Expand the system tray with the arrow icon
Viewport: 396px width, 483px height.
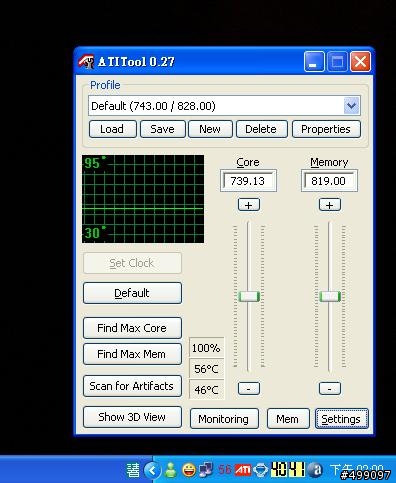152,470
